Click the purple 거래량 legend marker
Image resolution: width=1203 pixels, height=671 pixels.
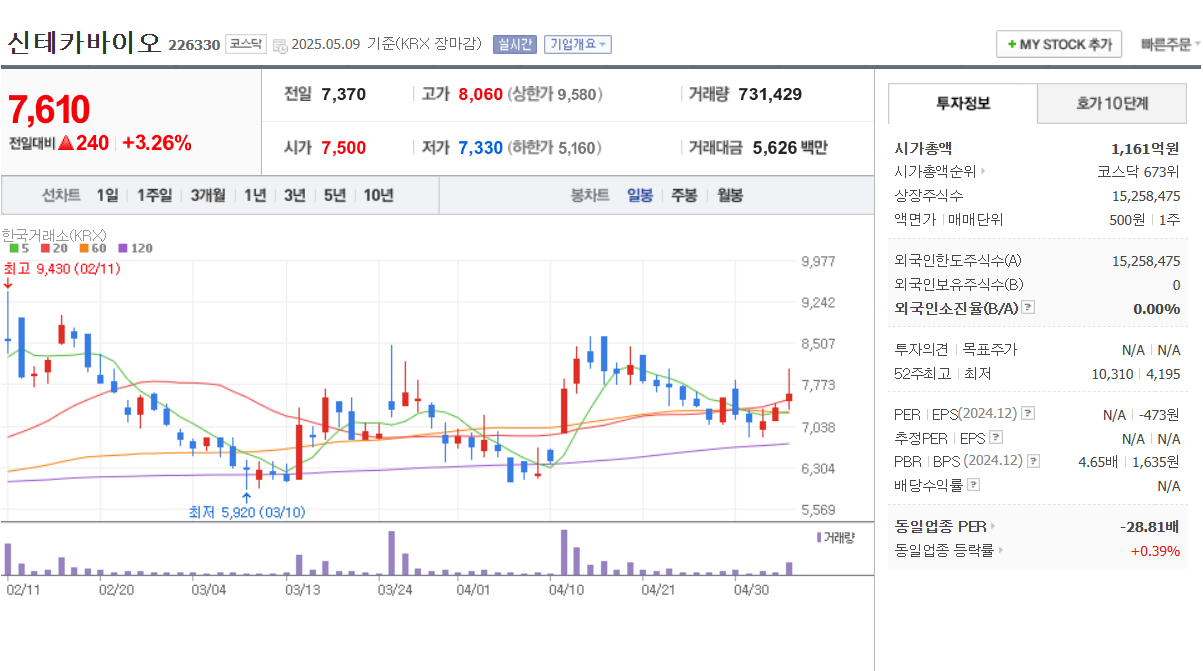[x=819, y=538]
